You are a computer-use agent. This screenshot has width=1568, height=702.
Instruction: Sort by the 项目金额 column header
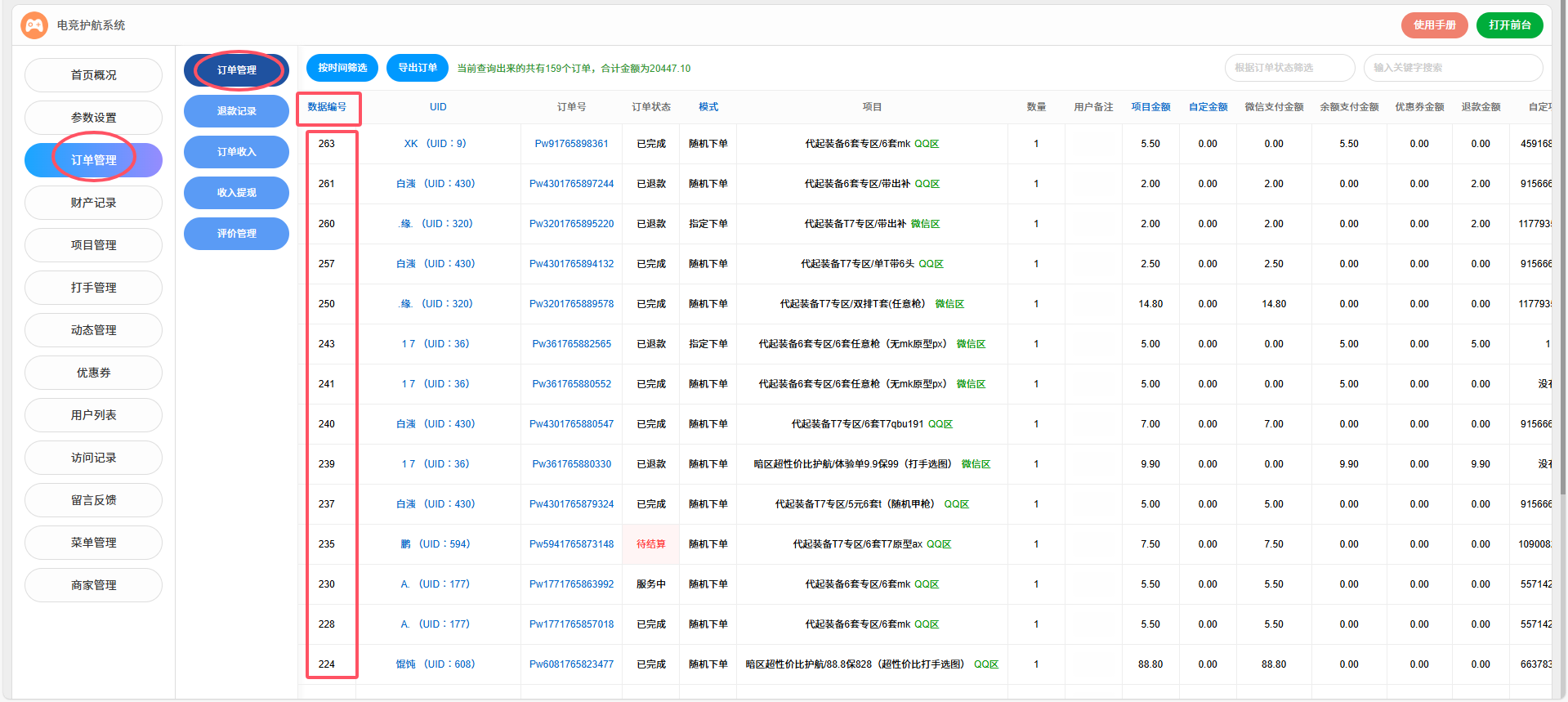[x=1150, y=107]
